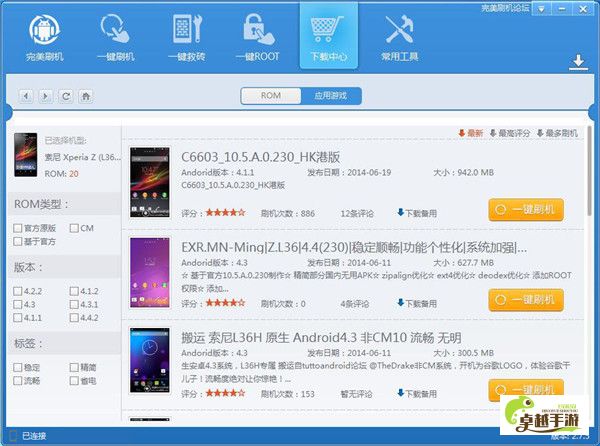Filter by version 4.4.2 checkbox
The image size is (600, 446).
(74, 317)
